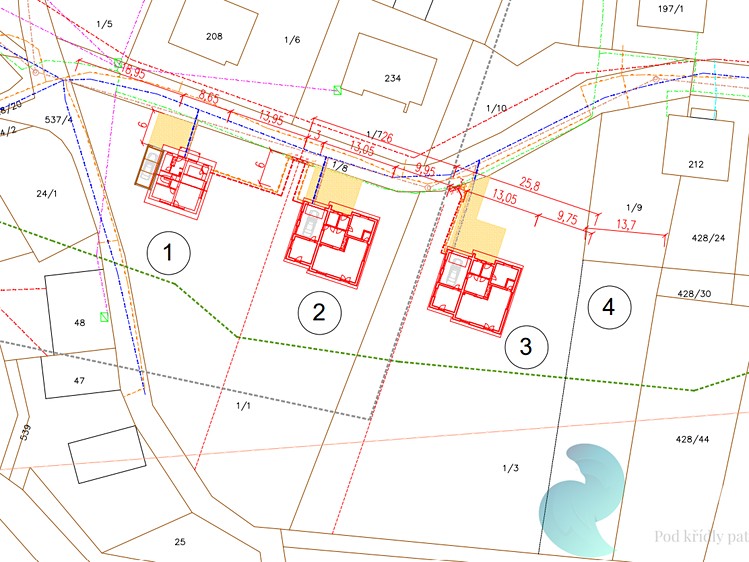The height and width of the screenshot is (562, 749).
Task: Select parcel label 1/3
Action: point(510,468)
